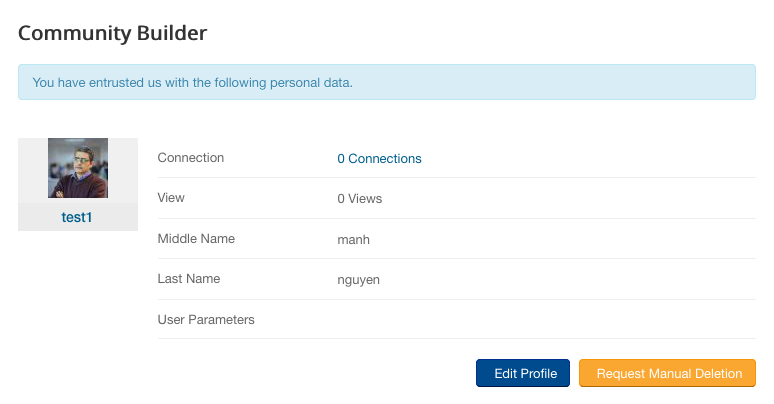Open the test1 username link

77,216
